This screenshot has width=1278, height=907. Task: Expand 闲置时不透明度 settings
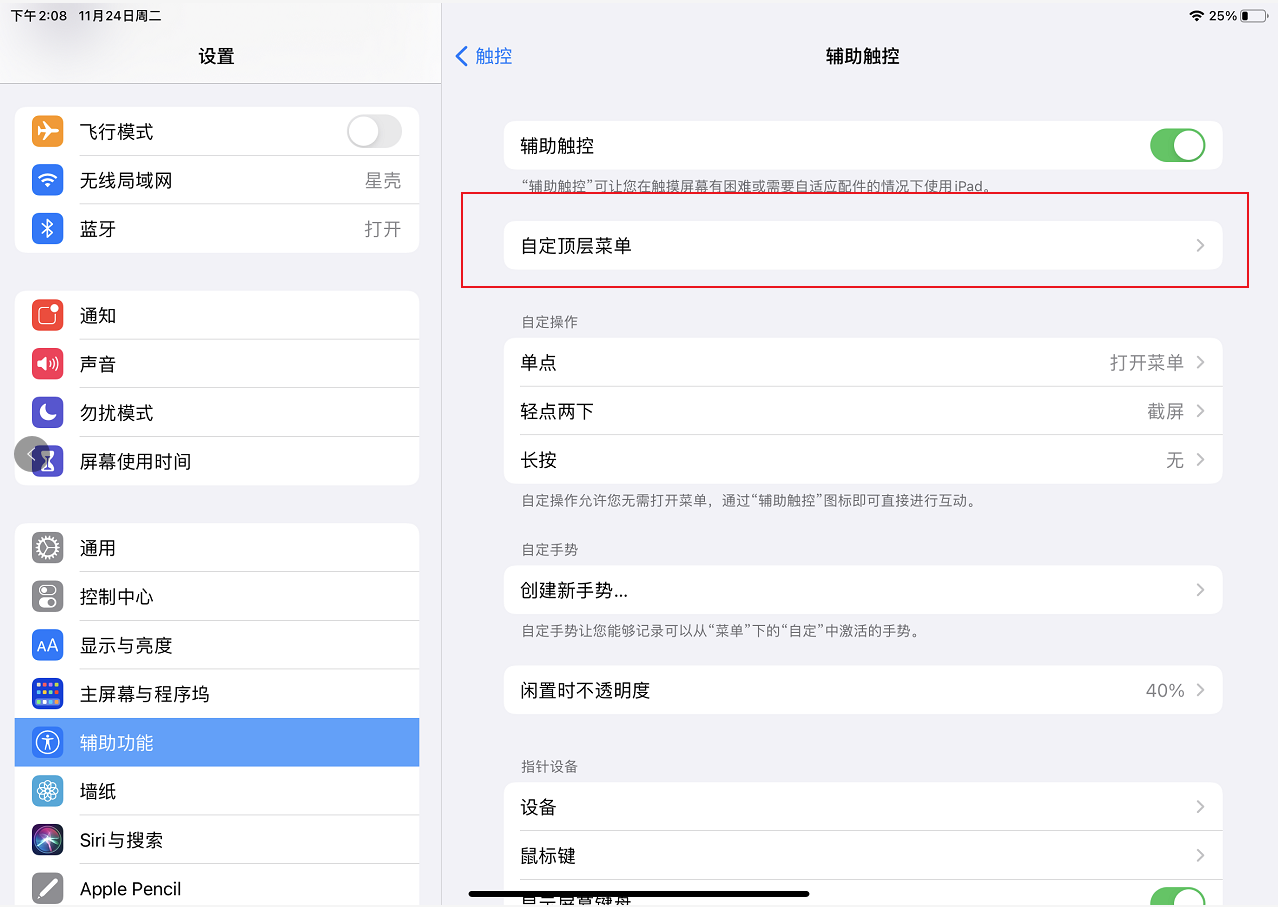862,689
